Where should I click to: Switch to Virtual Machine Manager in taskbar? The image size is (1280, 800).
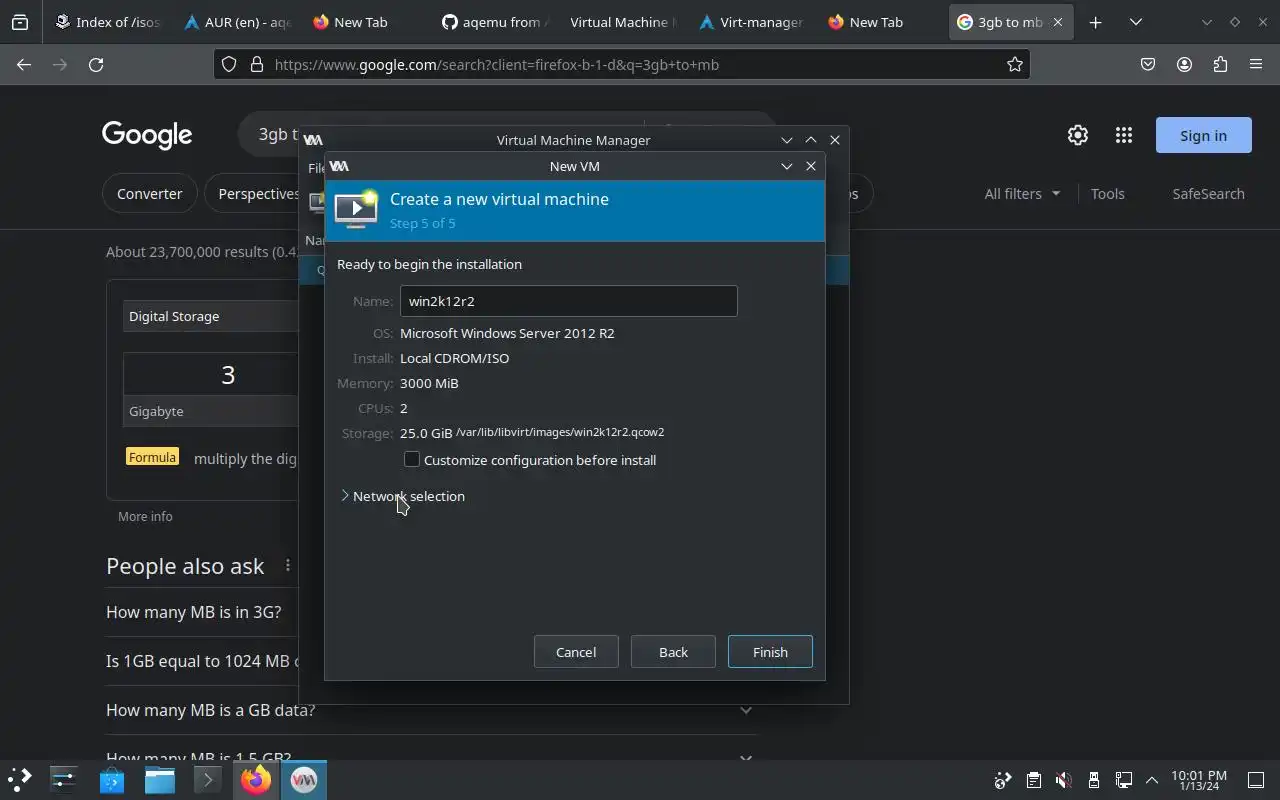[x=304, y=779]
